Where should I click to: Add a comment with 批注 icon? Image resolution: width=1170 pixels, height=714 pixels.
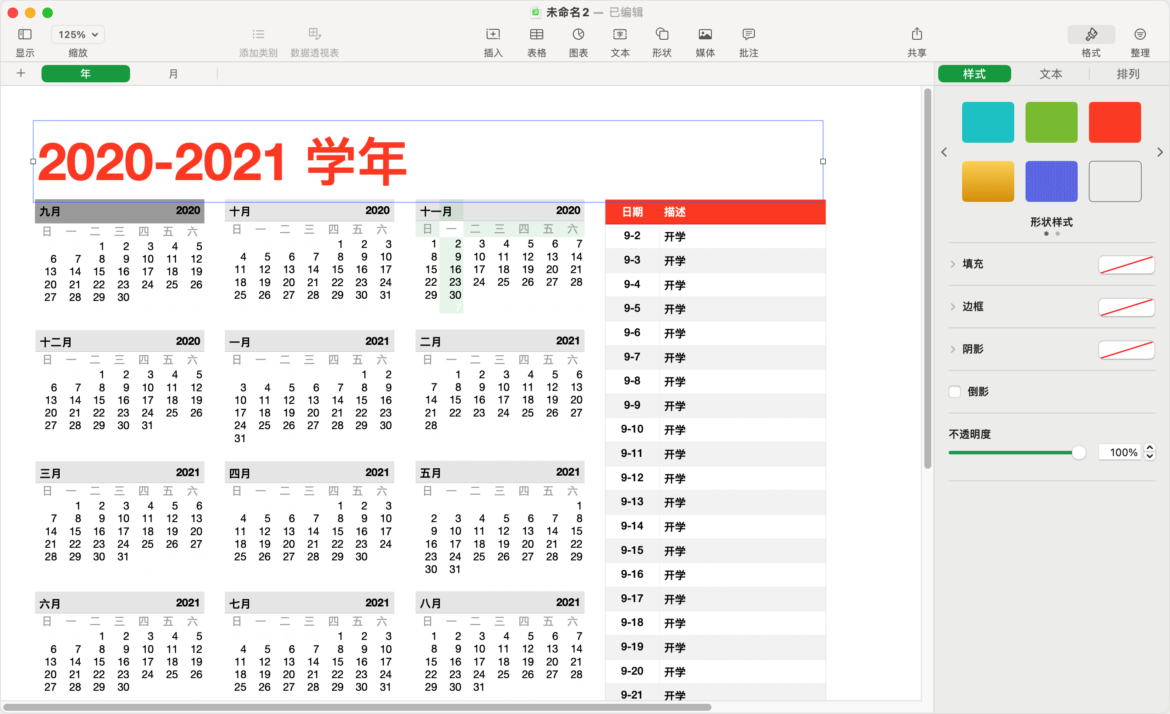(x=748, y=34)
